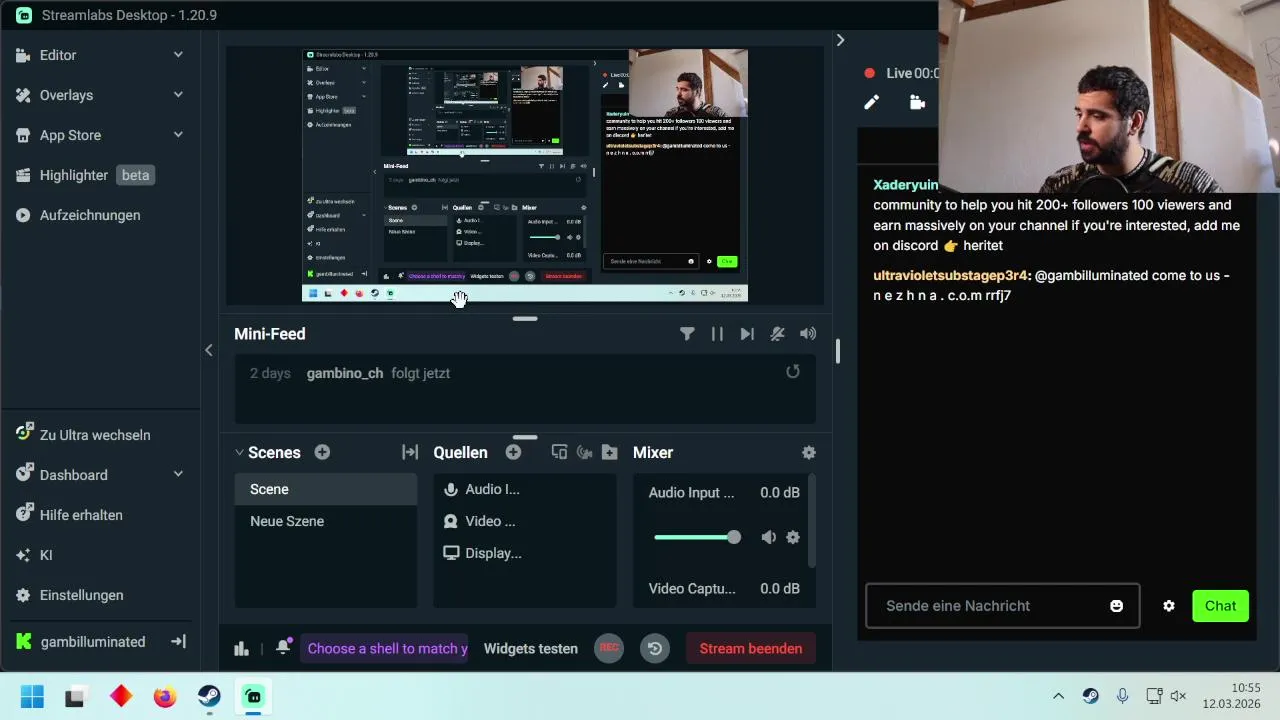
Task: Select the Audio Input source
Action: [525, 489]
